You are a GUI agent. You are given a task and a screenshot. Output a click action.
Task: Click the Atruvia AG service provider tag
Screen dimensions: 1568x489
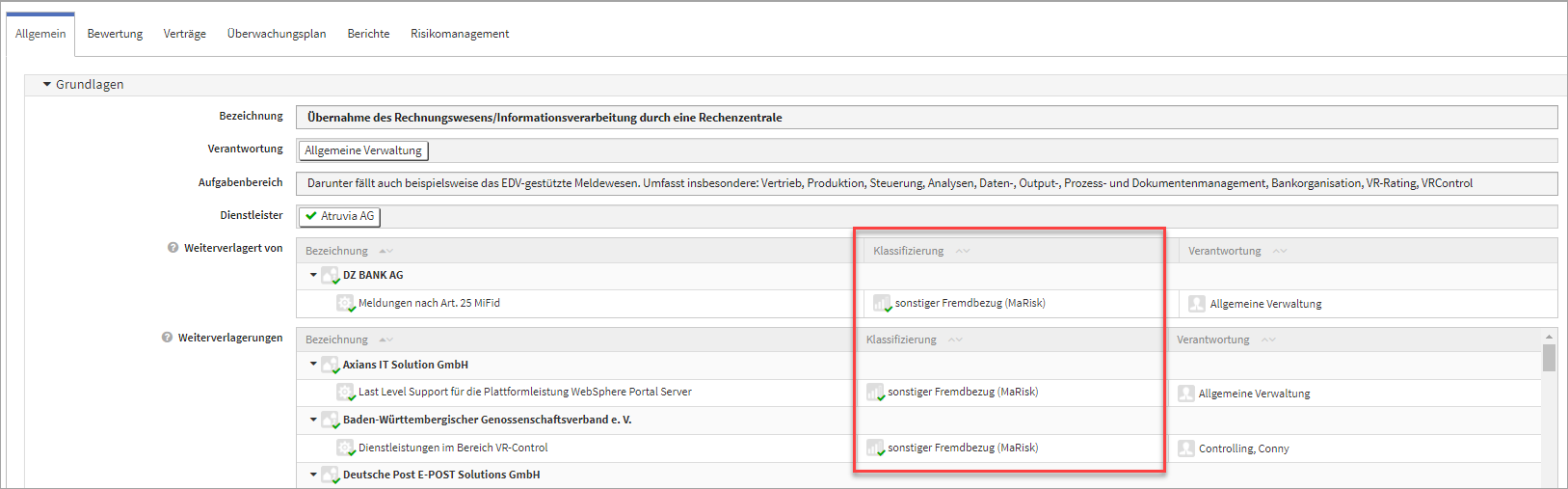pos(339,216)
